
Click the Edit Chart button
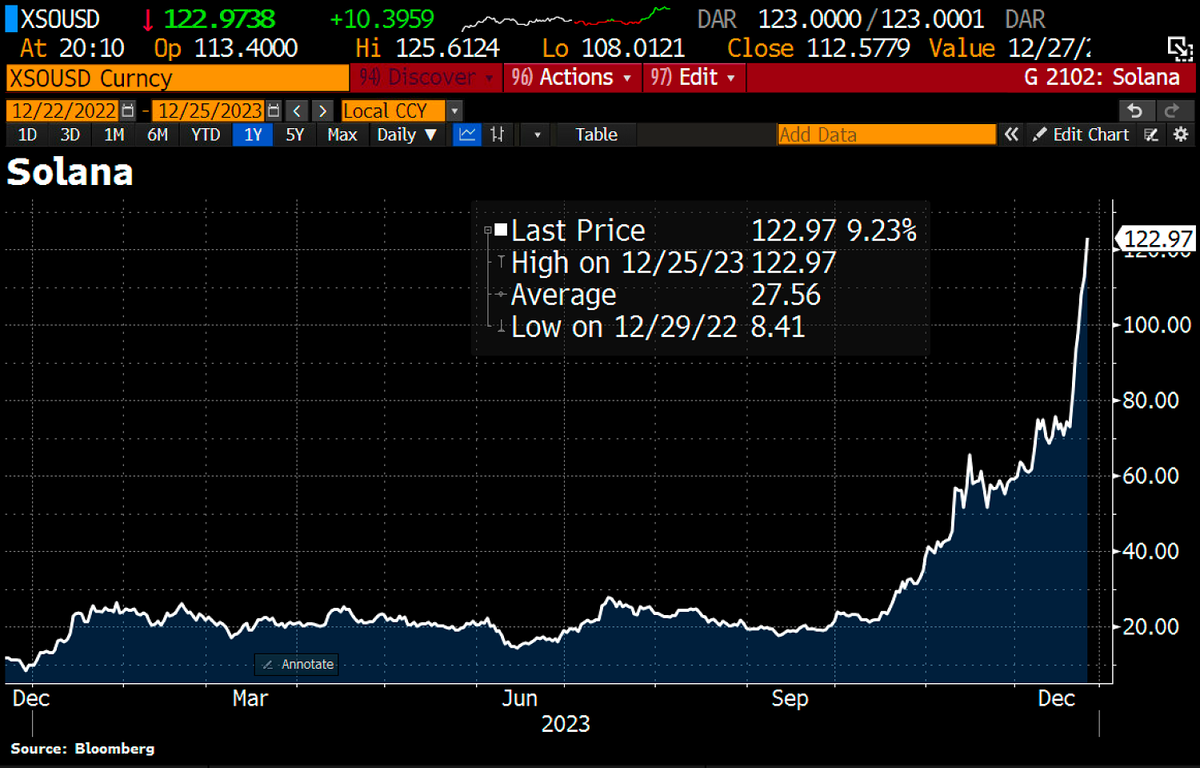(x=1081, y=135)
